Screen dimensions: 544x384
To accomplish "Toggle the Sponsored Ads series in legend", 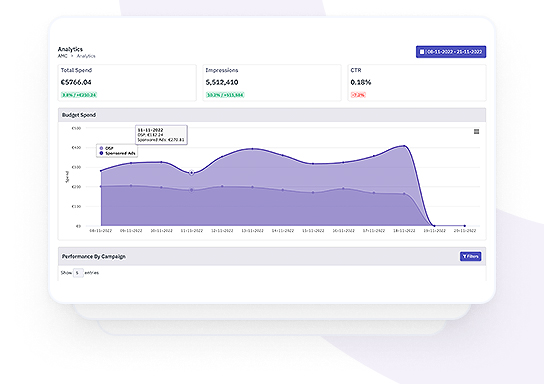I will pos(117,153).
